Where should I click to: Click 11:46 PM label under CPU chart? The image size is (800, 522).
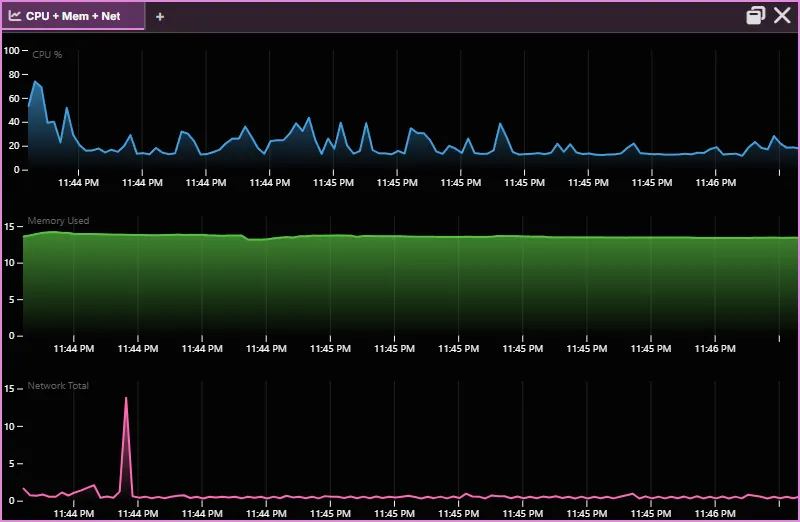click(715, 183)
